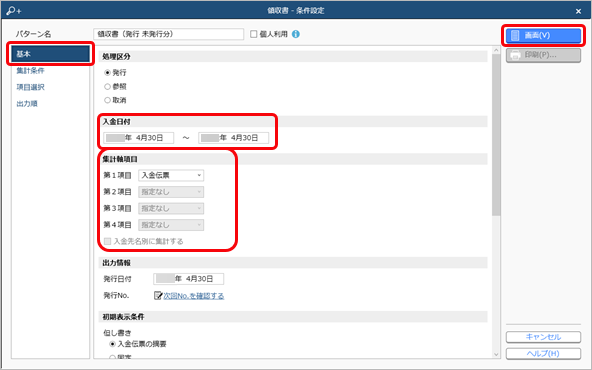The height and width of the screenshot is (370, 592).
Task: Open the 第3項目 dropdown
Action: pyautogui.click(x=171, y=208)
